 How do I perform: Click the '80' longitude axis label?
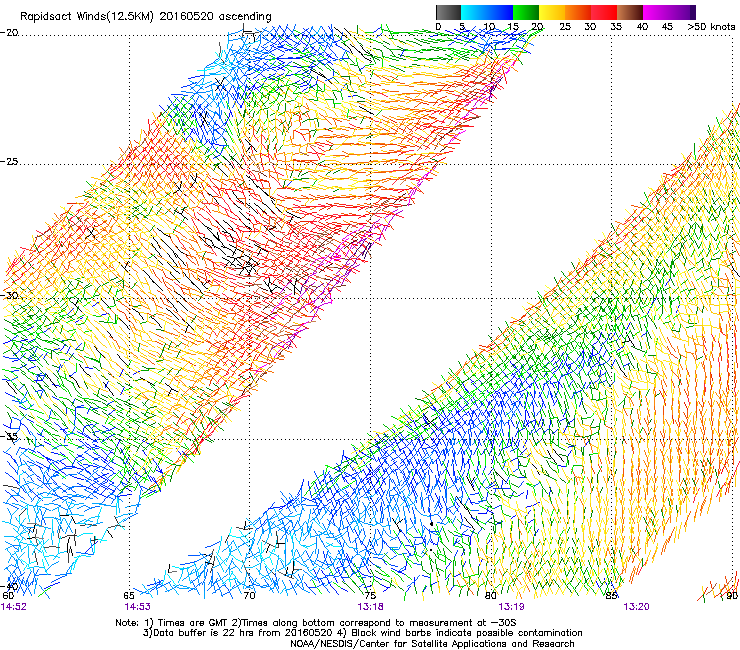(x=491, y=595)
